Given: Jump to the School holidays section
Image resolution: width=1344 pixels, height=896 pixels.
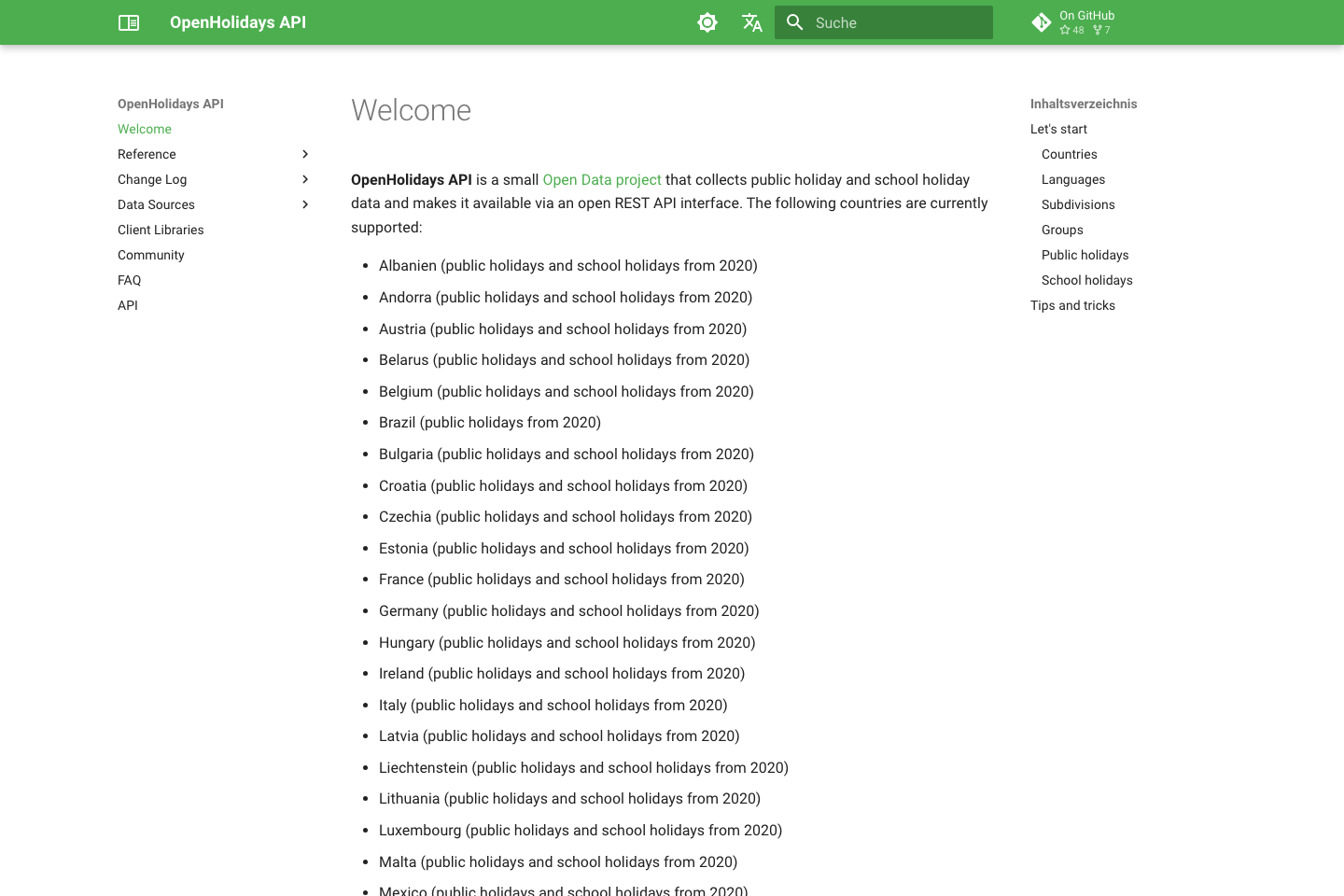Looking at the screenshot, I should tap(1087, 280).
